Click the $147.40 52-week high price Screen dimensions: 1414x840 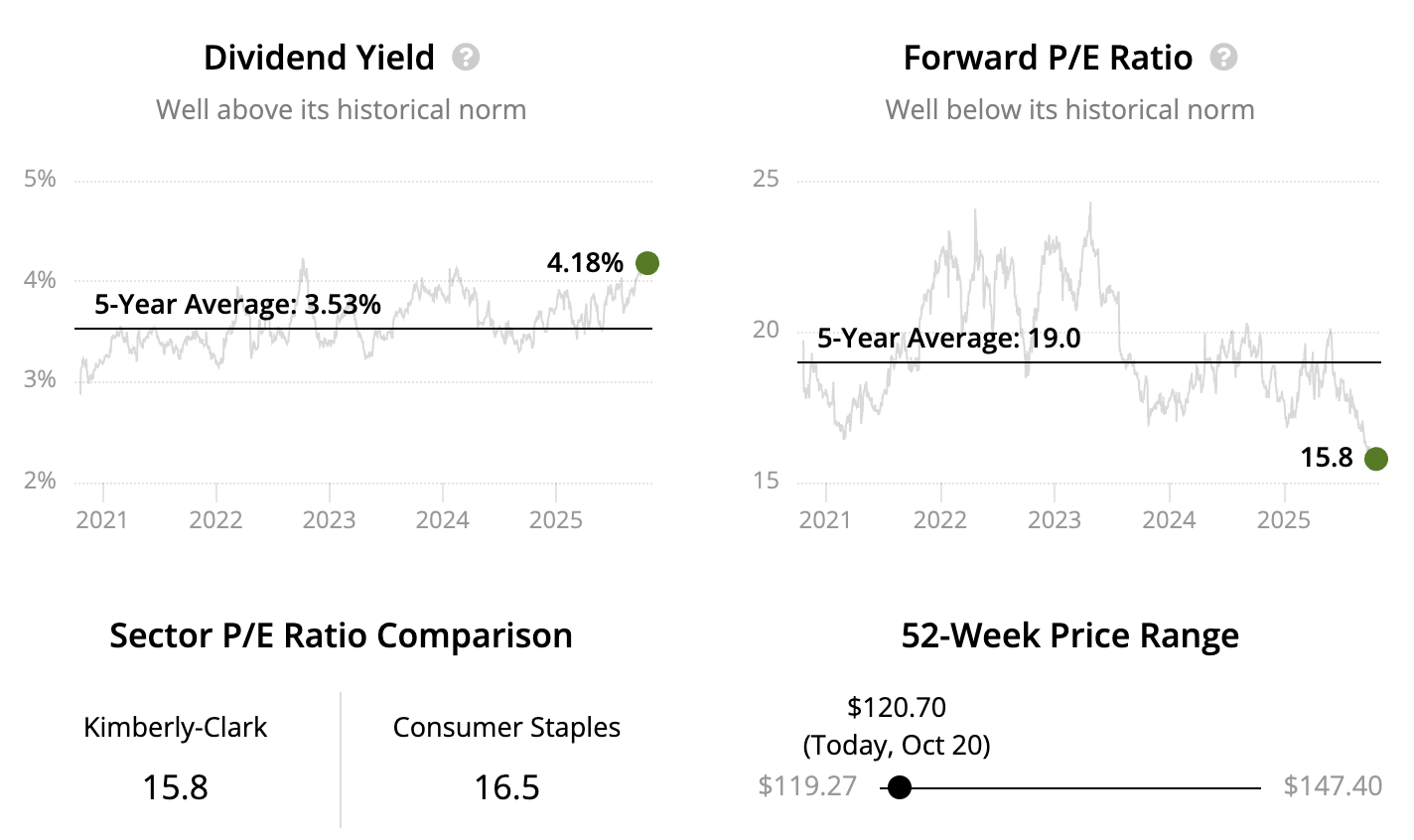[1333, 786]
